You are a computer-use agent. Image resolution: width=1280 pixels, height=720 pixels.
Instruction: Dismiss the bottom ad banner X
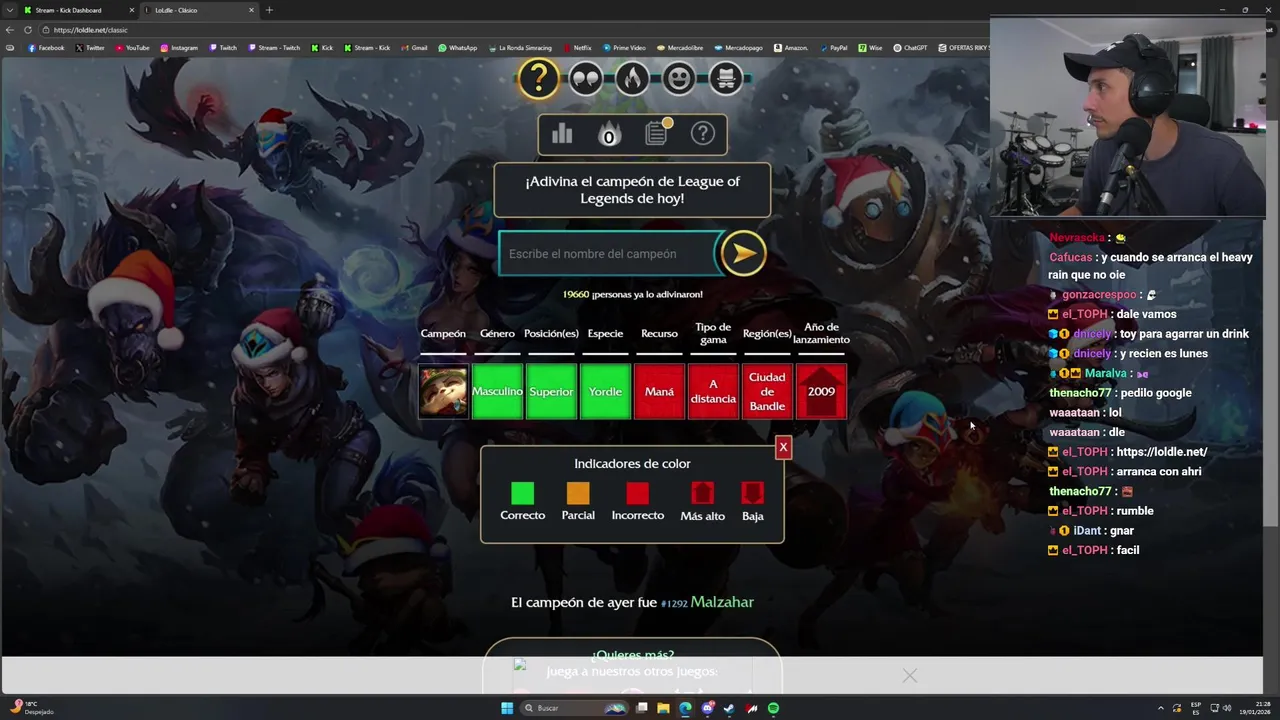point(909,676)
